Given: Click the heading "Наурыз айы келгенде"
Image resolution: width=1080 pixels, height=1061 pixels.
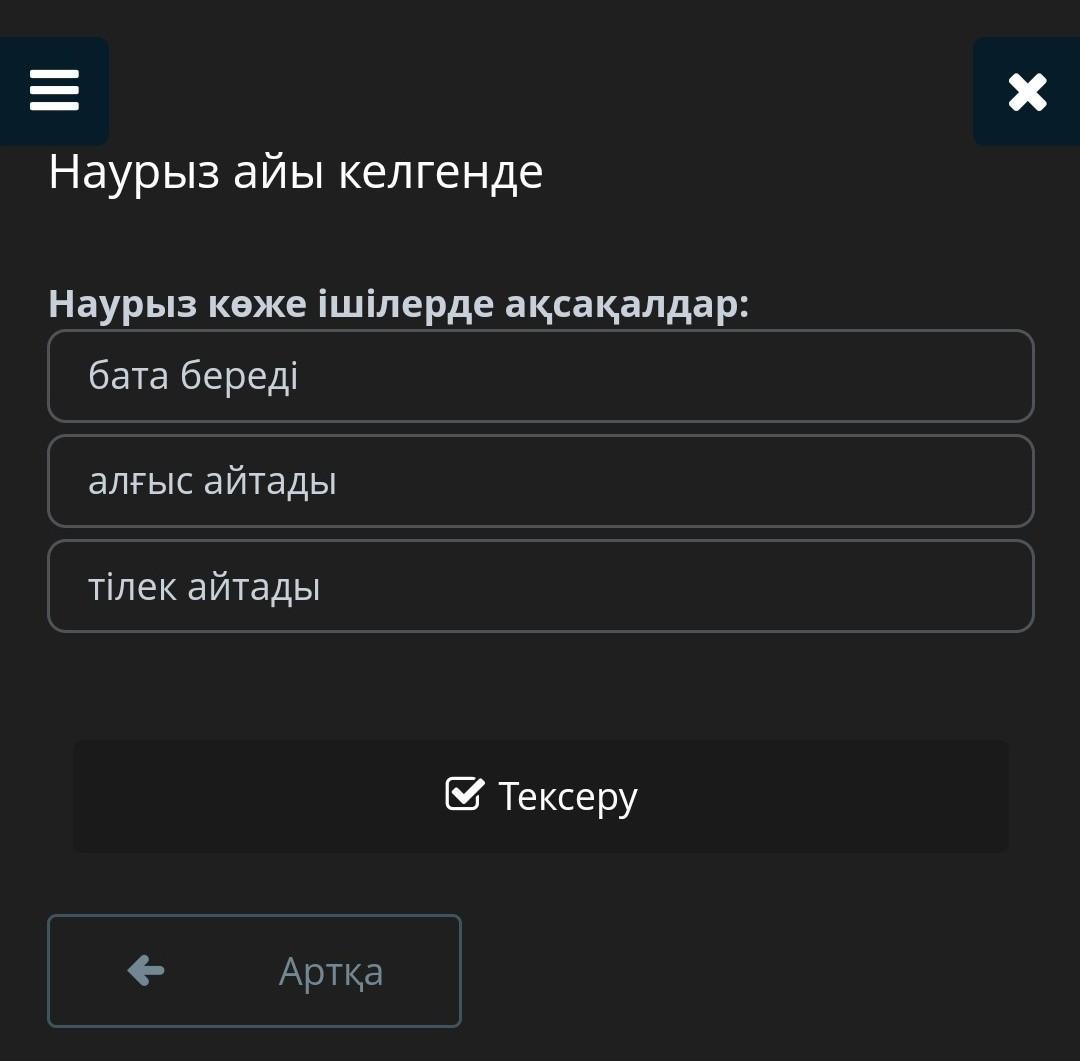Looking at the screenshot, I should tap(295, 172).
